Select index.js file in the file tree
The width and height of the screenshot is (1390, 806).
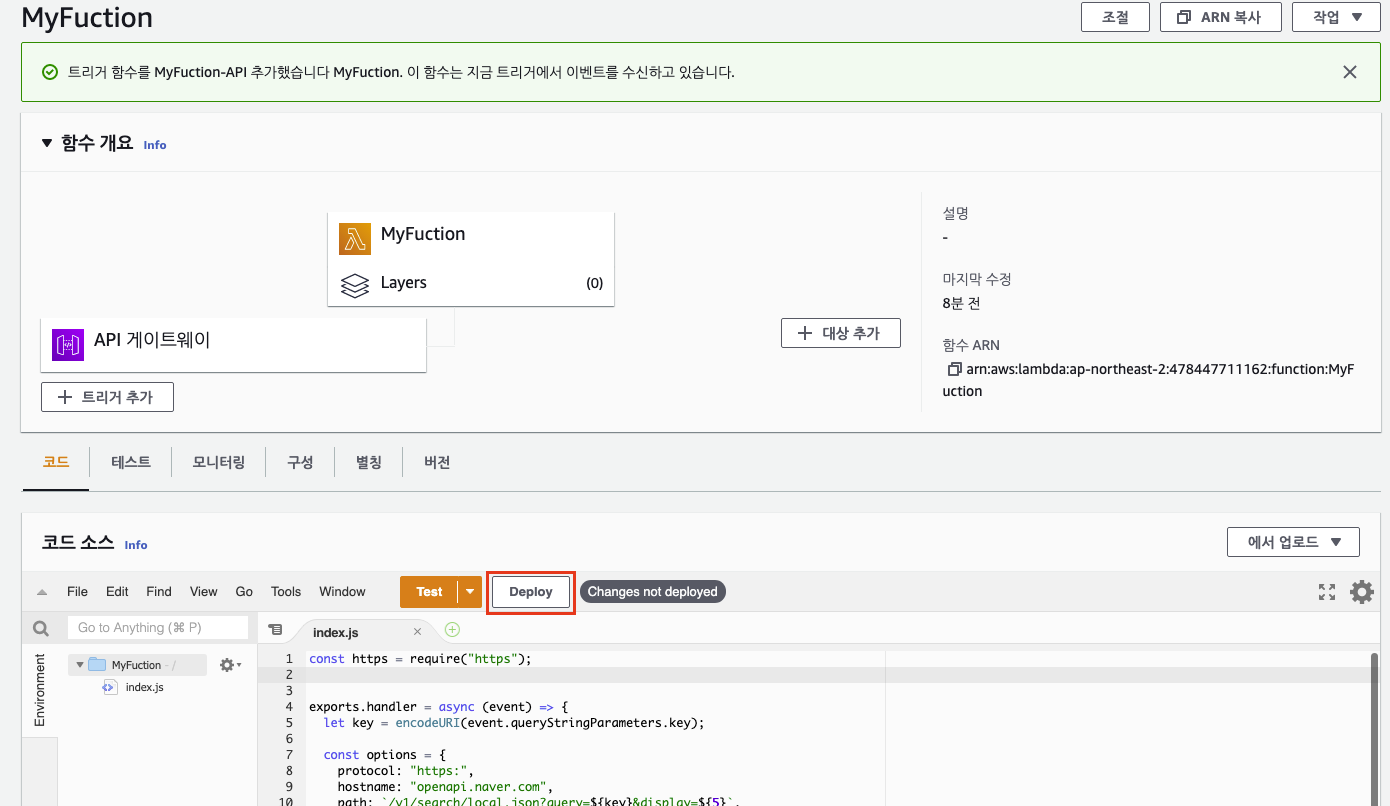coord(144,687)
